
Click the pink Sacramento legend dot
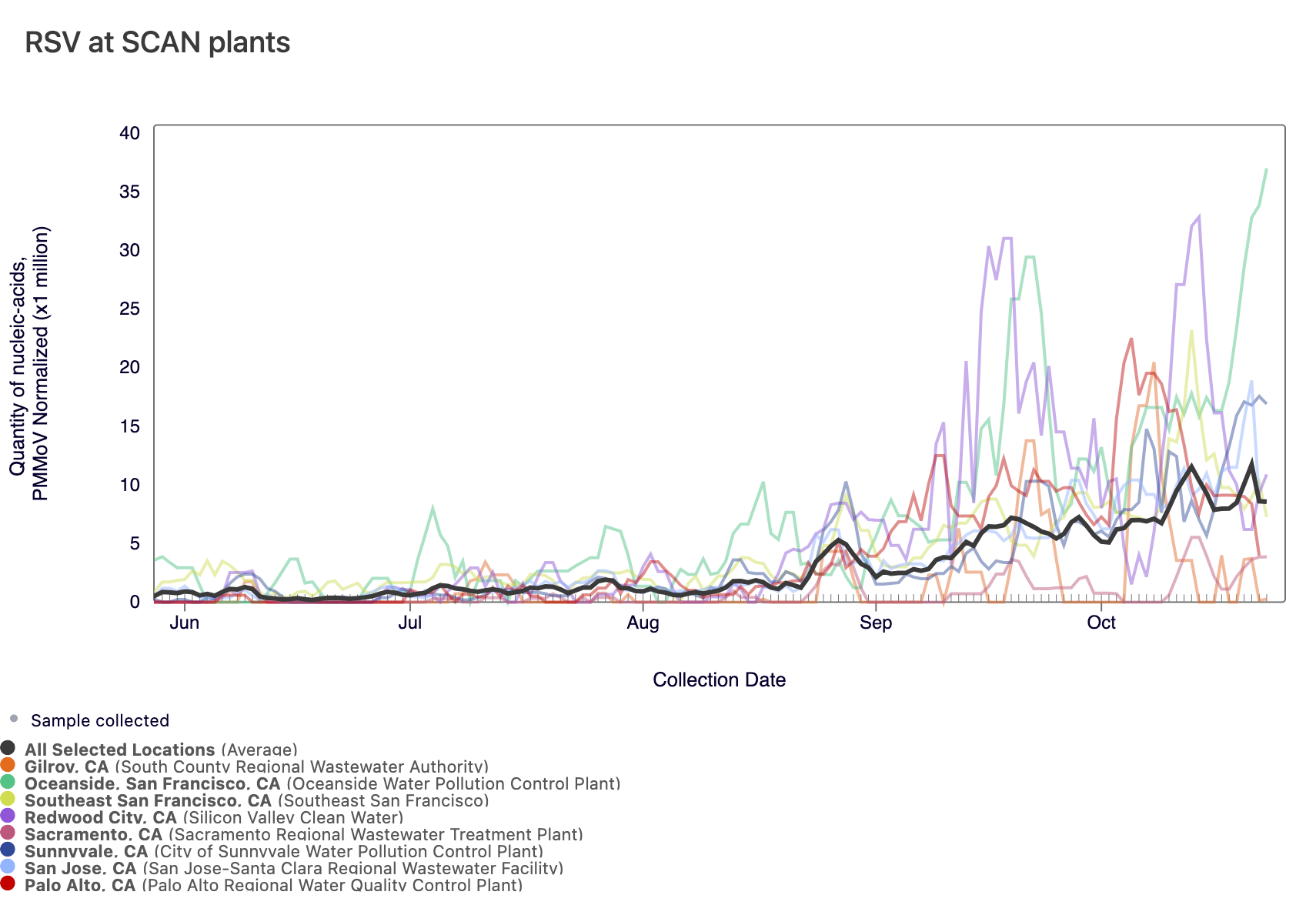[8, 833]
